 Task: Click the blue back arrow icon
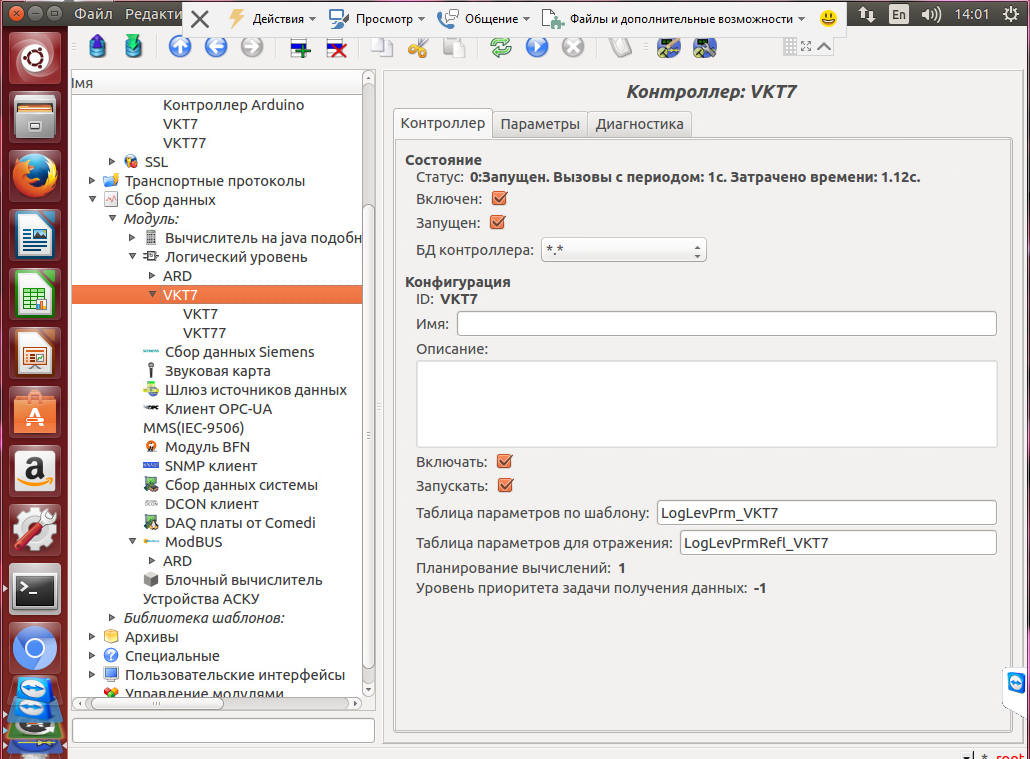[216, 46]
